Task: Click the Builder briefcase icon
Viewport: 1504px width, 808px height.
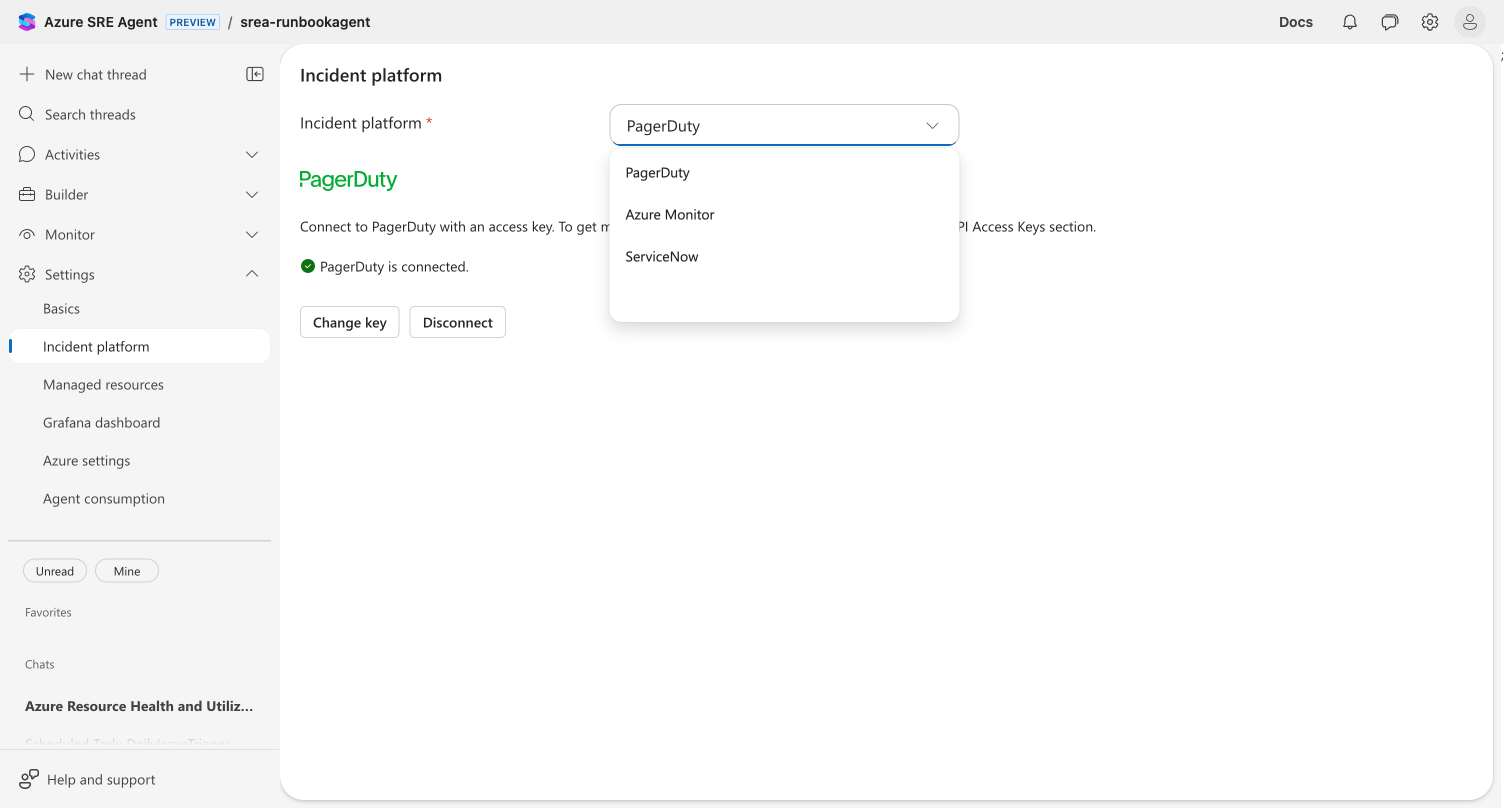Action: point(27,194)
